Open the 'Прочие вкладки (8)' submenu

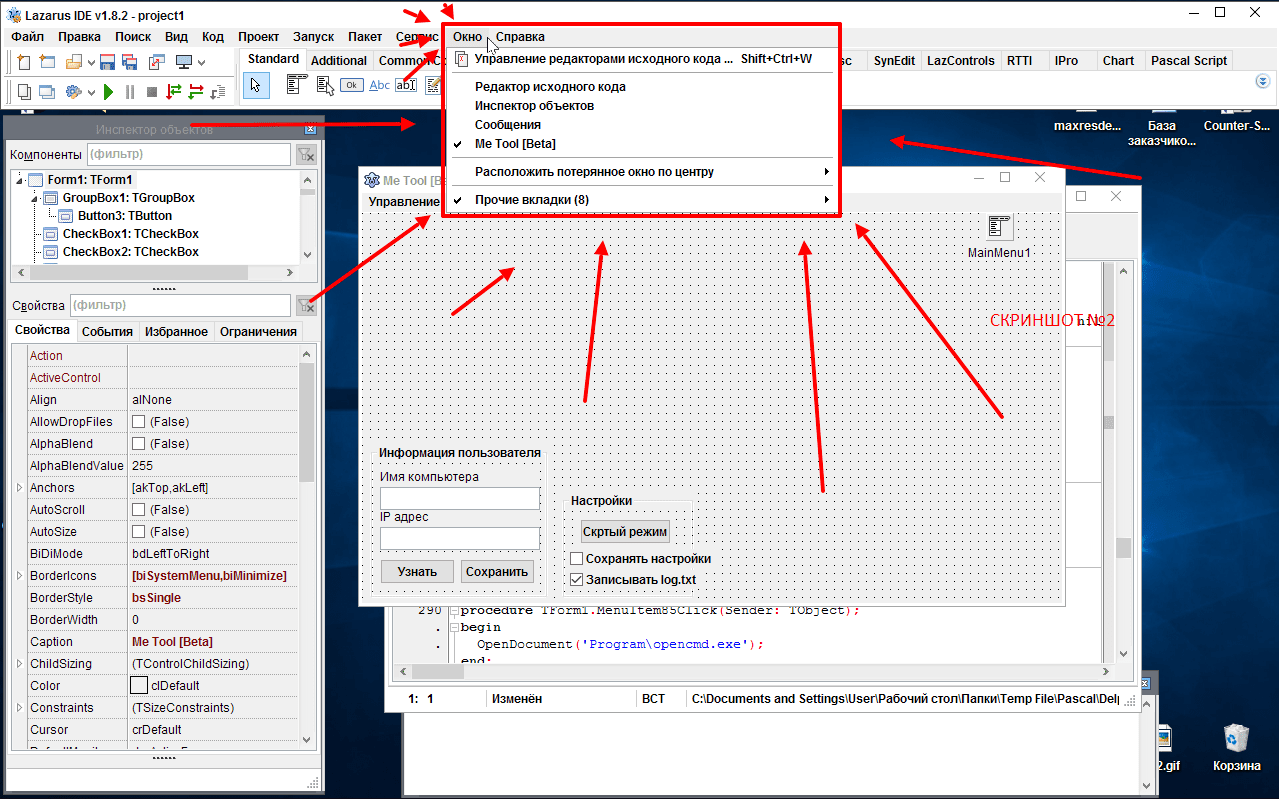click(641, 200)
